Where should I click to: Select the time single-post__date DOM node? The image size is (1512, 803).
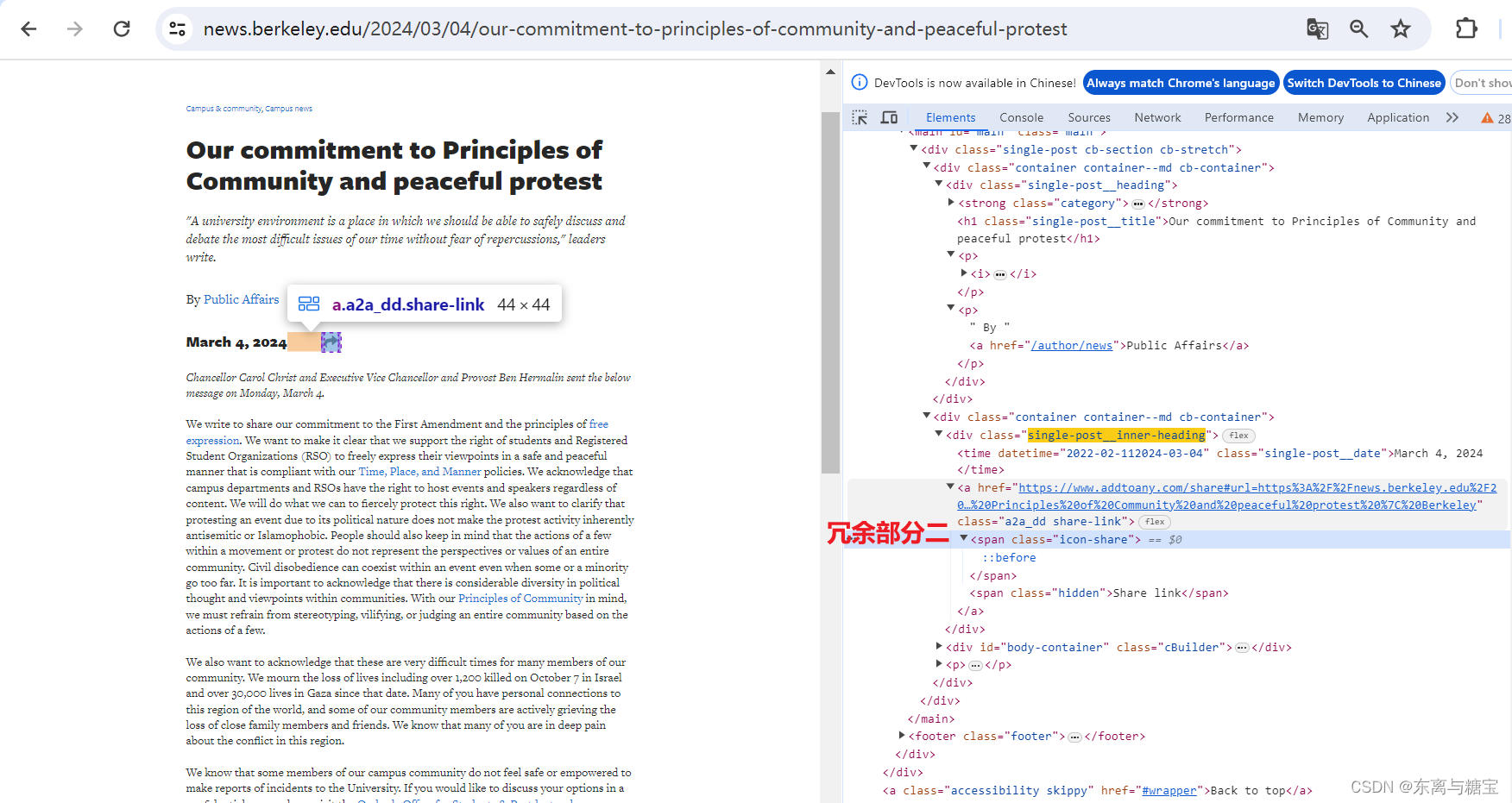point(1220,461)
